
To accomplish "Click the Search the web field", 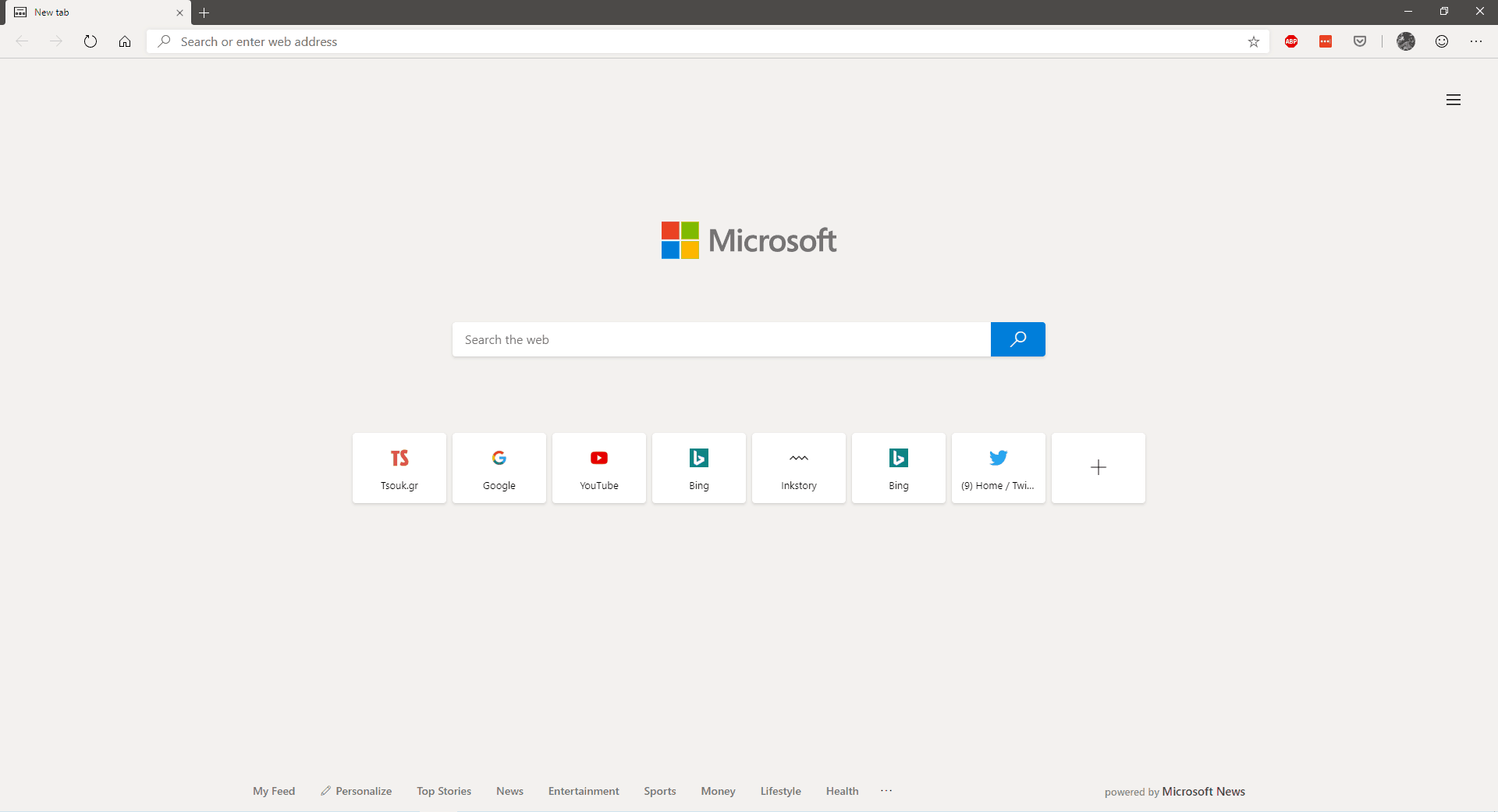I will (721, 339).
